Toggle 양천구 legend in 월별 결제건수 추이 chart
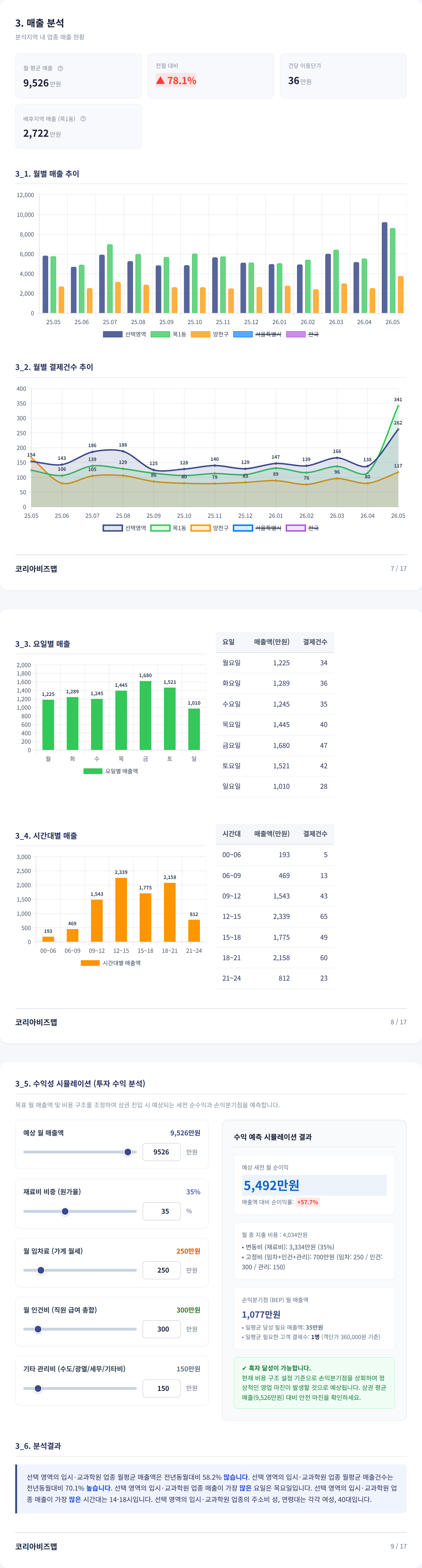This screenshot has width=422, height=1568. [210, 528]
